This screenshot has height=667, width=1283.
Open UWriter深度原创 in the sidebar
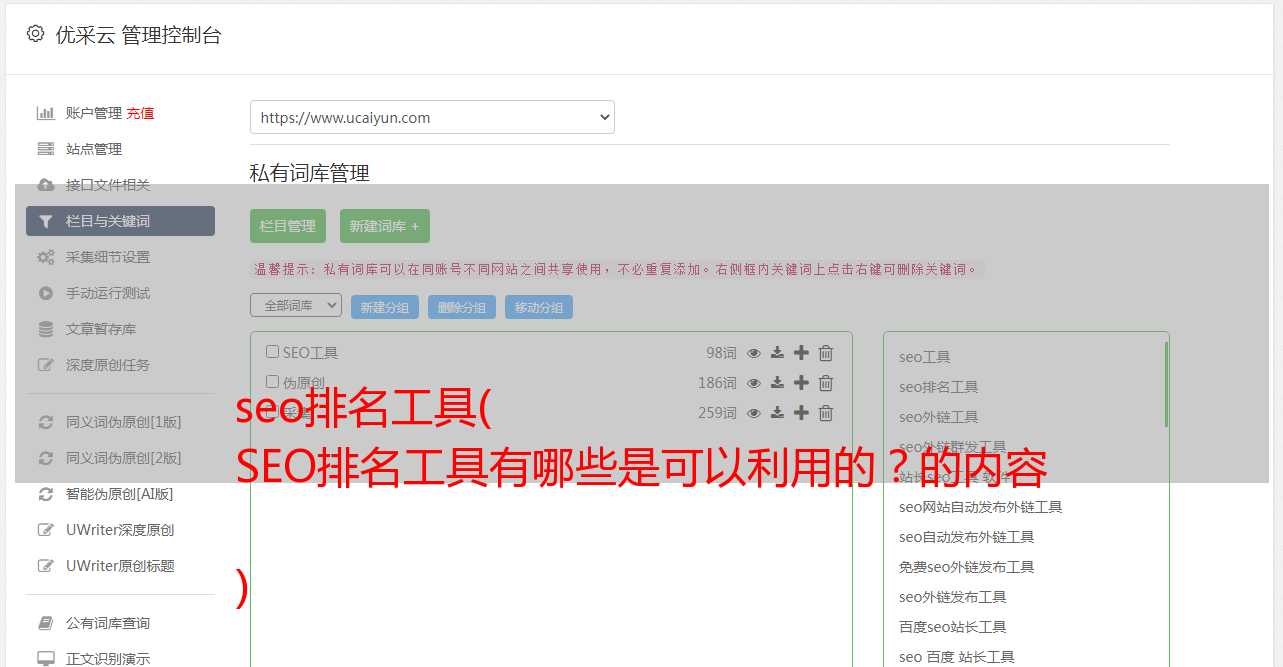click(x=120, y=530)
